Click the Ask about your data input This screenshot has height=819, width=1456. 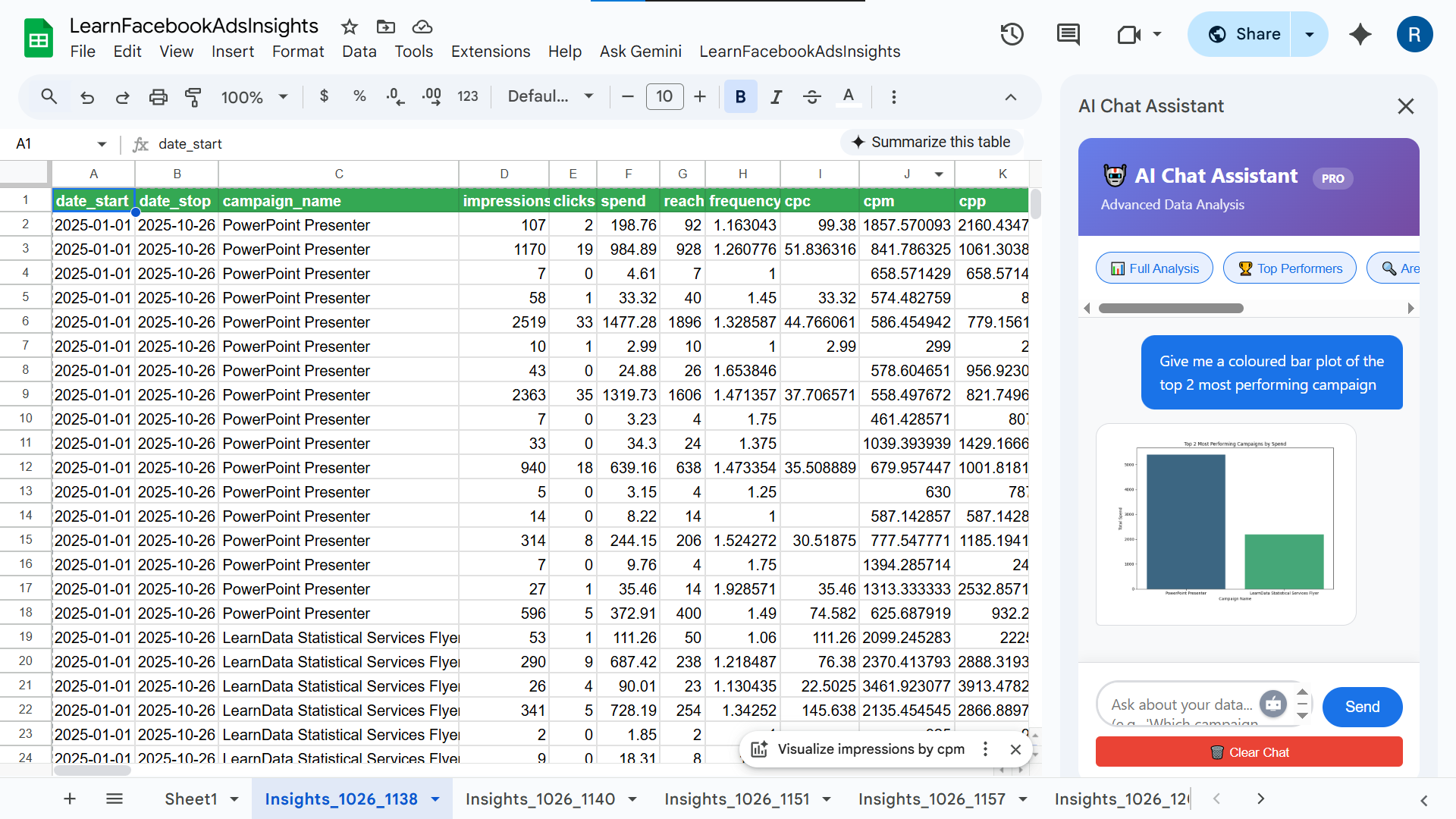pyautogui.click(x=1181, y=705)
